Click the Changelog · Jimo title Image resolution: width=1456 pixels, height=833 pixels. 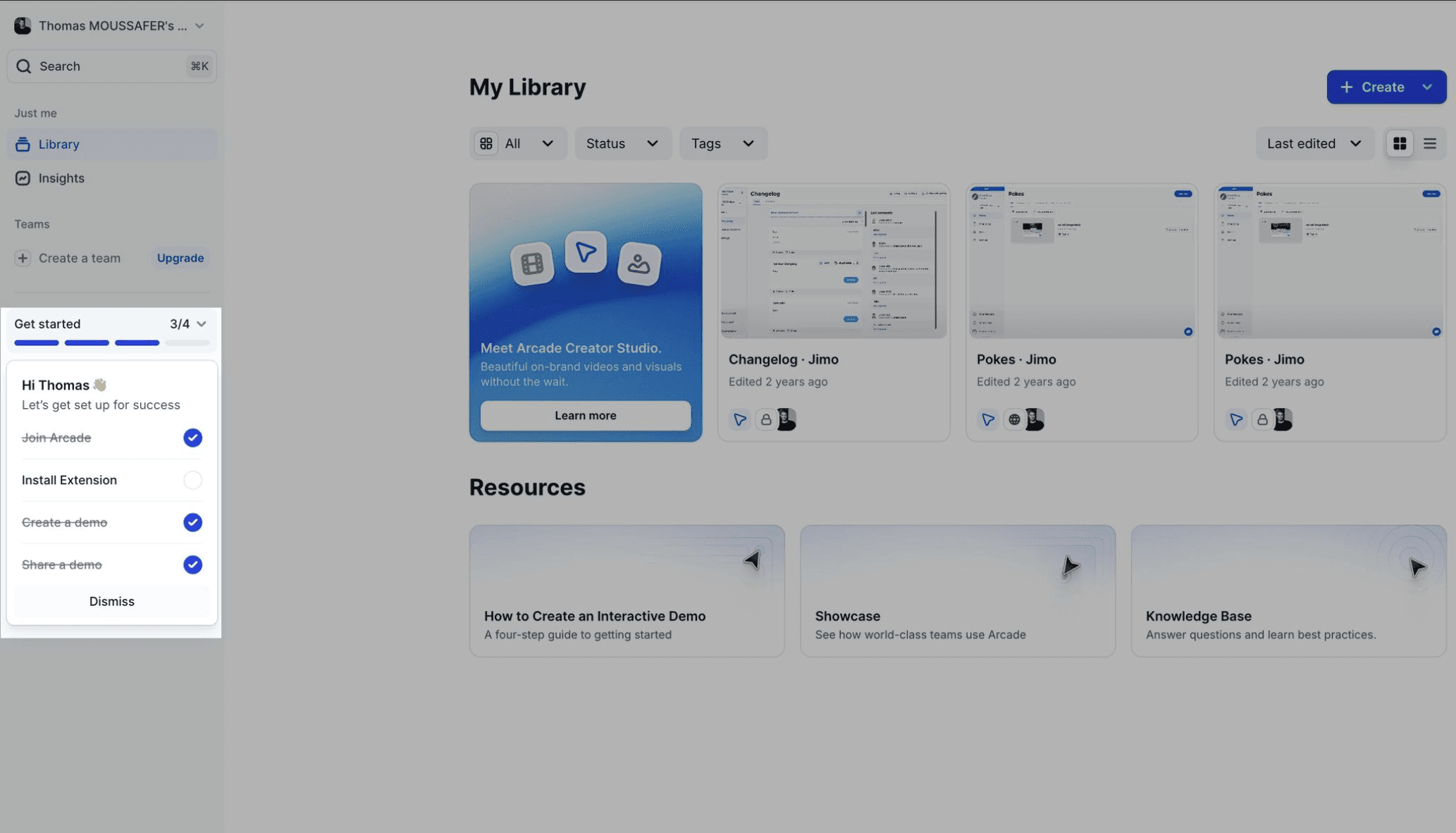(784, 359)
